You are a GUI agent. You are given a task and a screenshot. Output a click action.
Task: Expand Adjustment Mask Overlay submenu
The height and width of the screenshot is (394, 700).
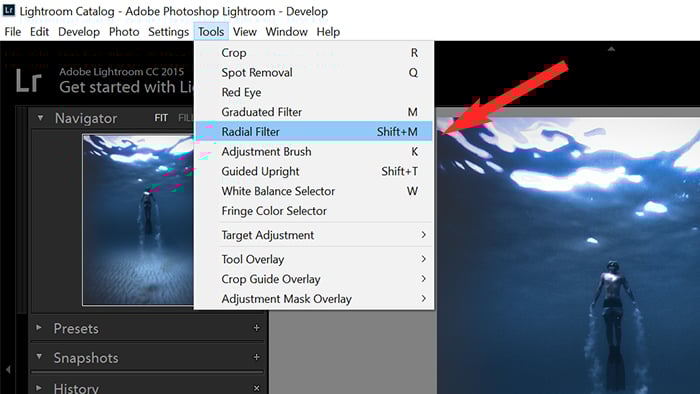pos(314,299)
